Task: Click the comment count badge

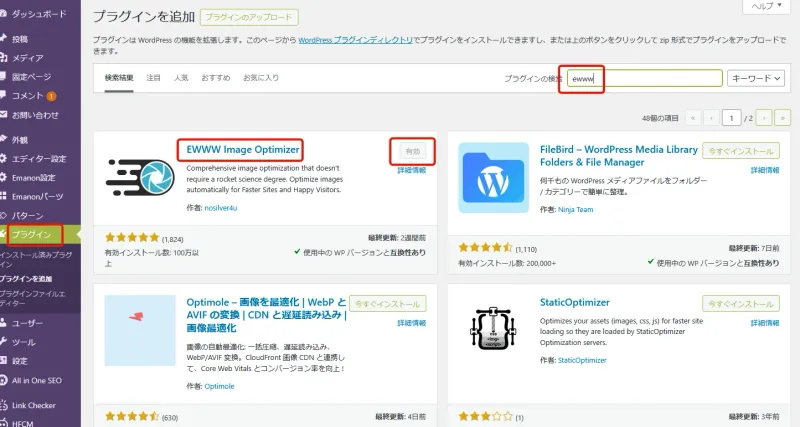Action: 51,96
